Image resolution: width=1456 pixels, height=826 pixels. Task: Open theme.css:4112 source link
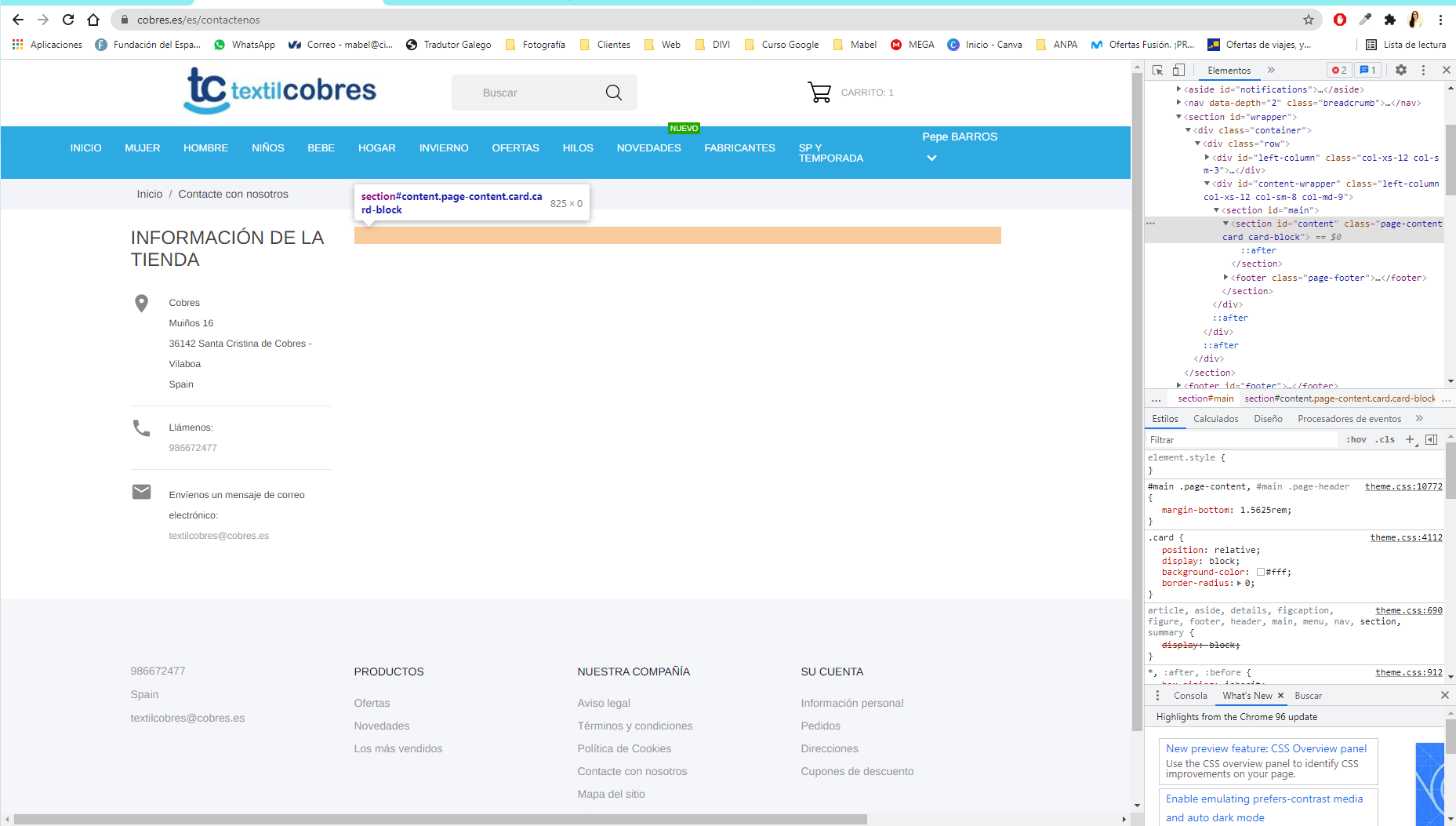click(1407, 537)
